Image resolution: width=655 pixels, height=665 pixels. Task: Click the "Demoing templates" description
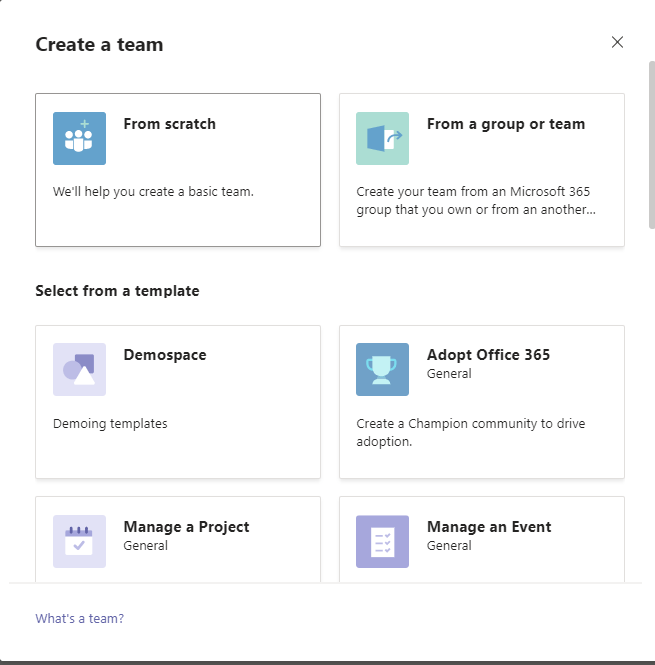tap(110, 423)
